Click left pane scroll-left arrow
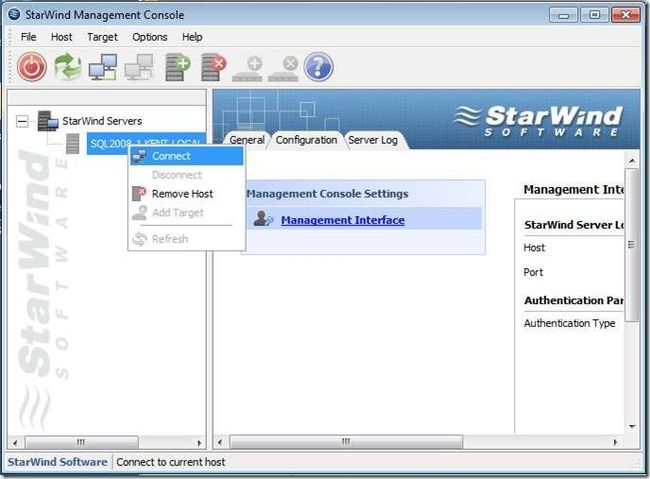Viewport: 650px width, 479px height. coord(15,443)
